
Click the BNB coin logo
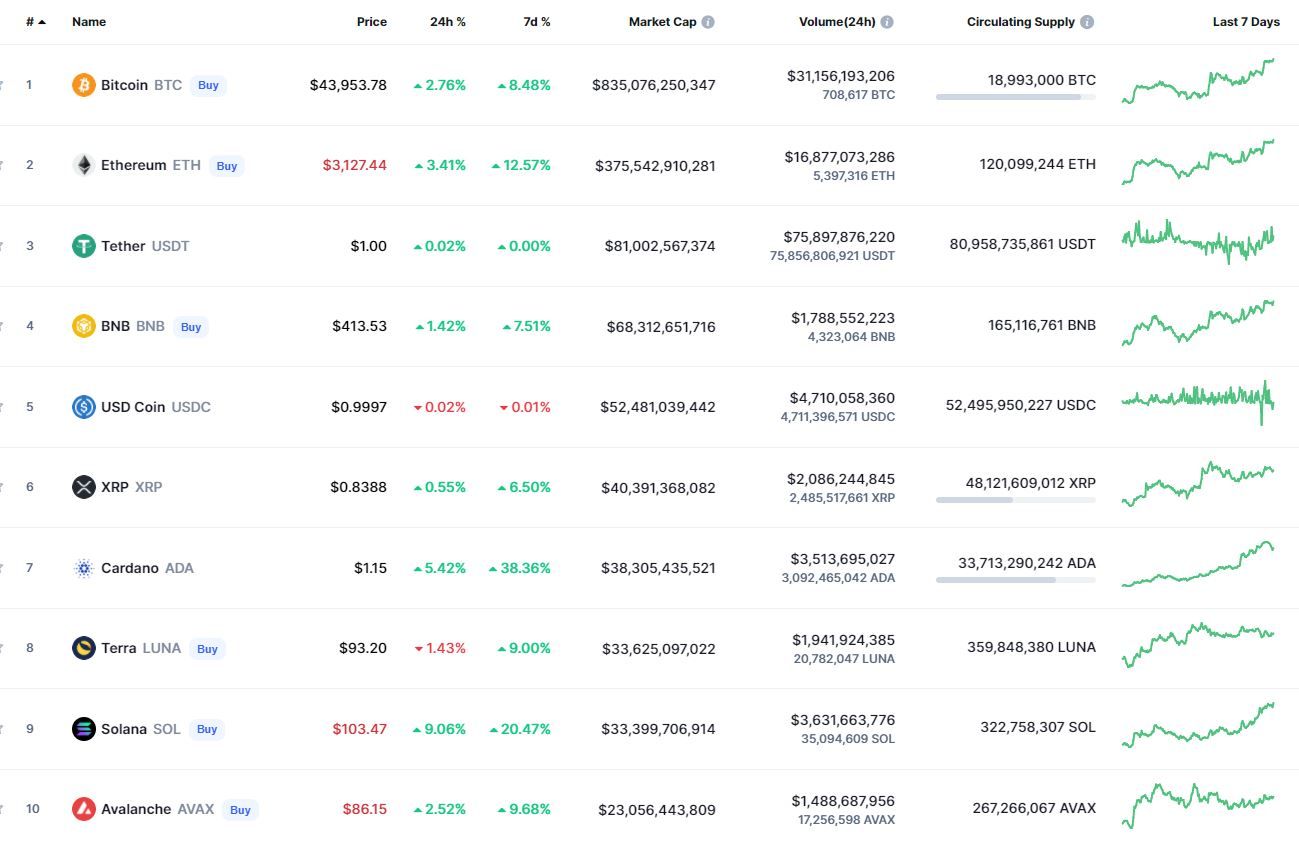tap(84, 326)
